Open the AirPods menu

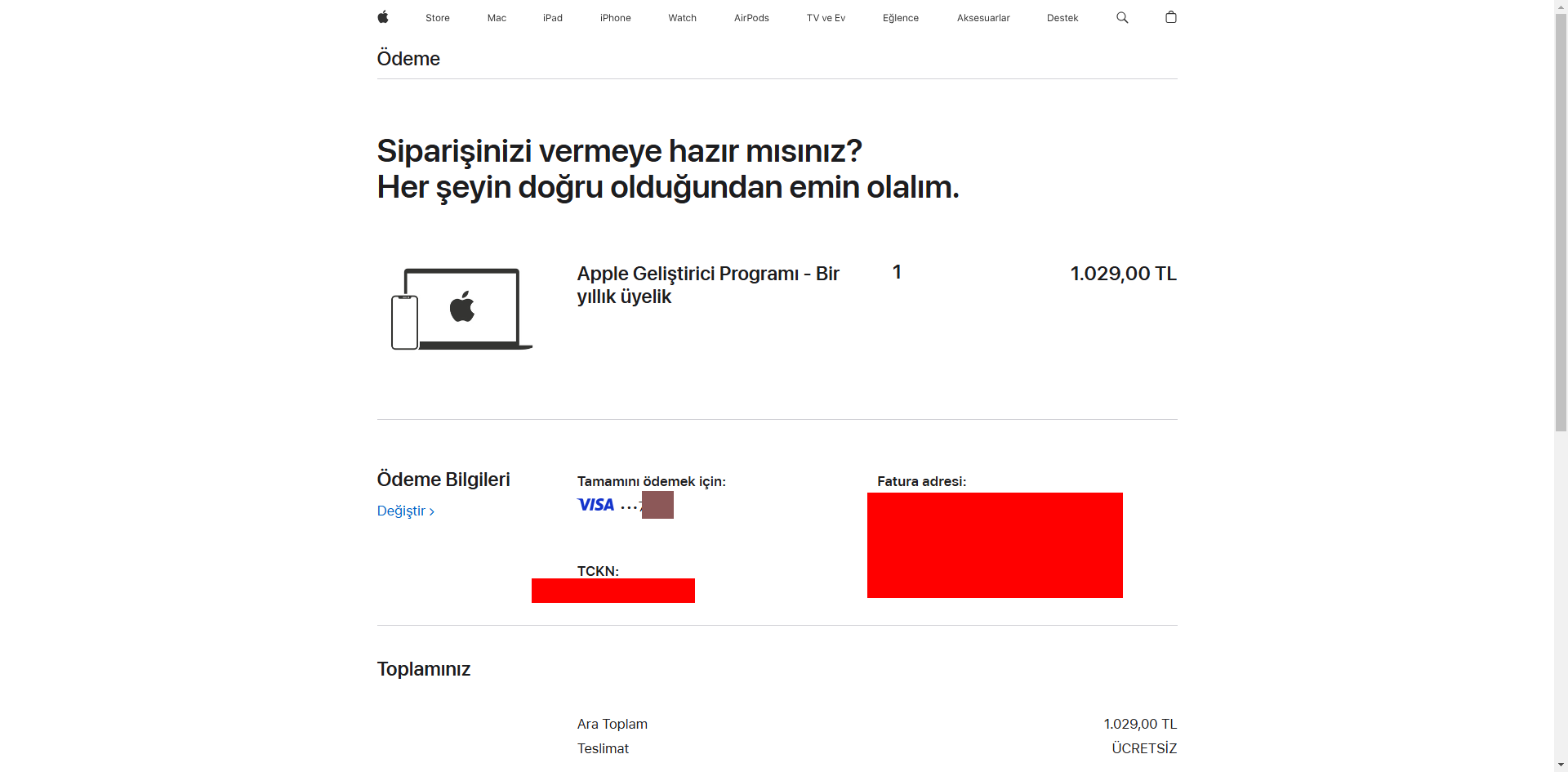coord(751,18)
